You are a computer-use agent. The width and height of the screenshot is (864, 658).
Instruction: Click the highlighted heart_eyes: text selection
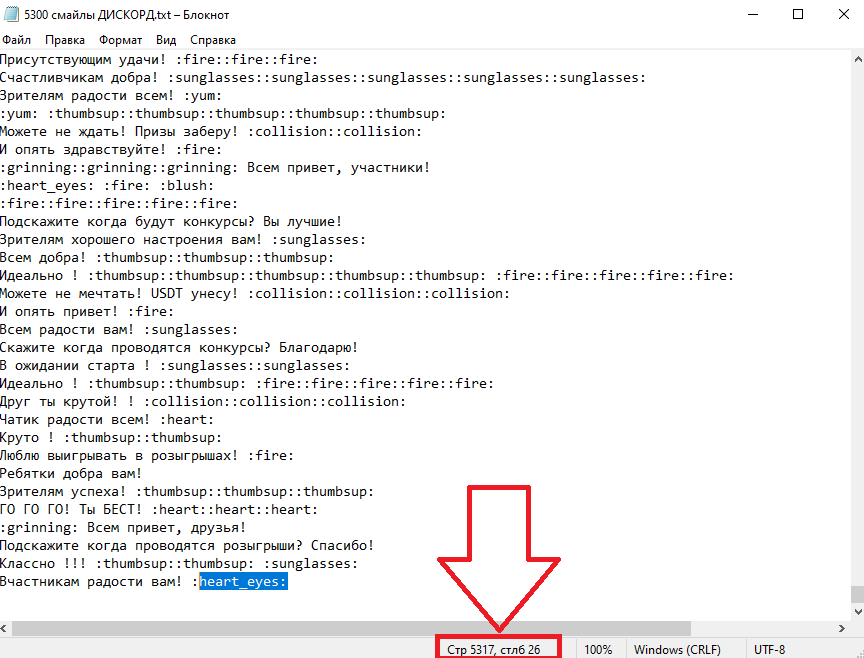coord(244,581)
